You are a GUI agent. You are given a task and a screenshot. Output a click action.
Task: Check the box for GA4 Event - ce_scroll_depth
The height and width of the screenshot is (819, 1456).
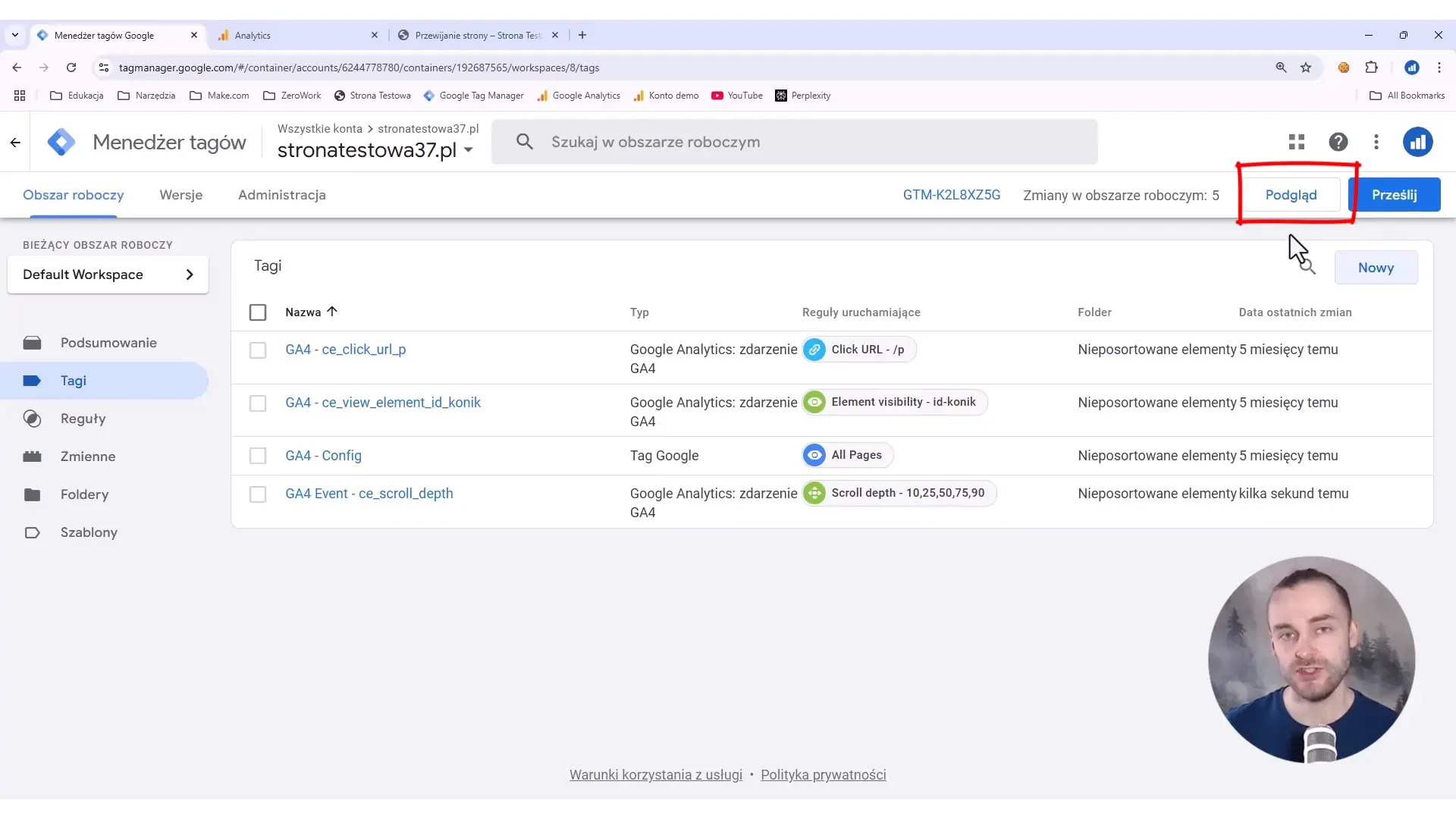point(258,494)
